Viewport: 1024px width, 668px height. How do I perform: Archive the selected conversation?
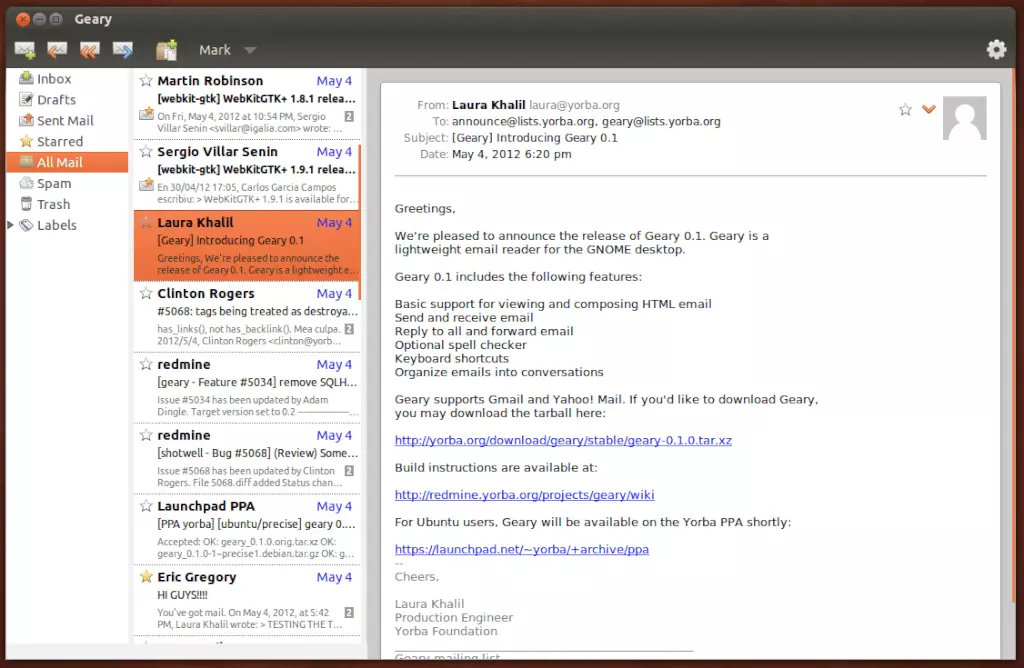pyautogui.click(x=166, y=49)
